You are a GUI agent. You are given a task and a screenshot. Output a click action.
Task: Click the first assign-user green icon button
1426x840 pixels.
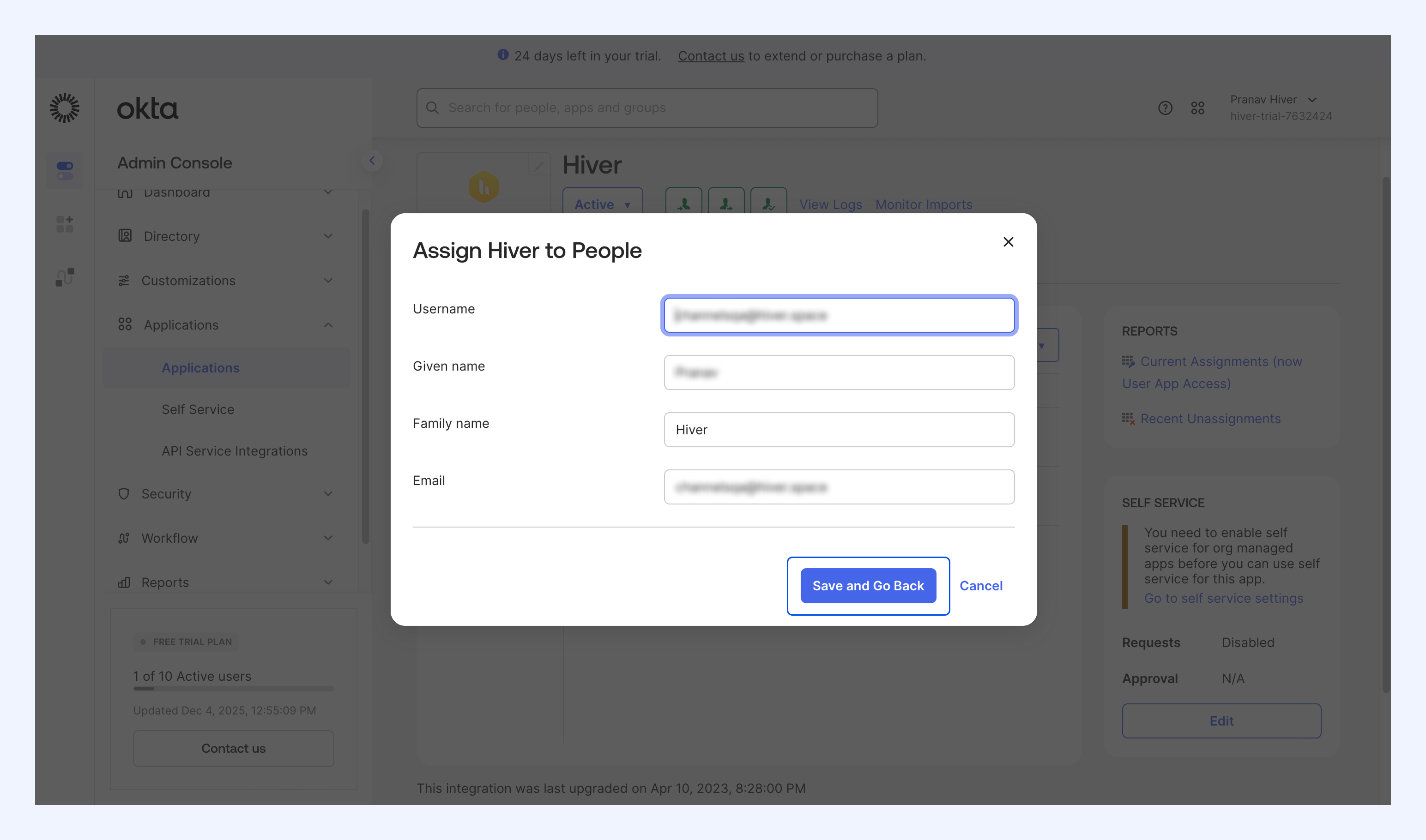pyautogui.click(x=683, y=204)
